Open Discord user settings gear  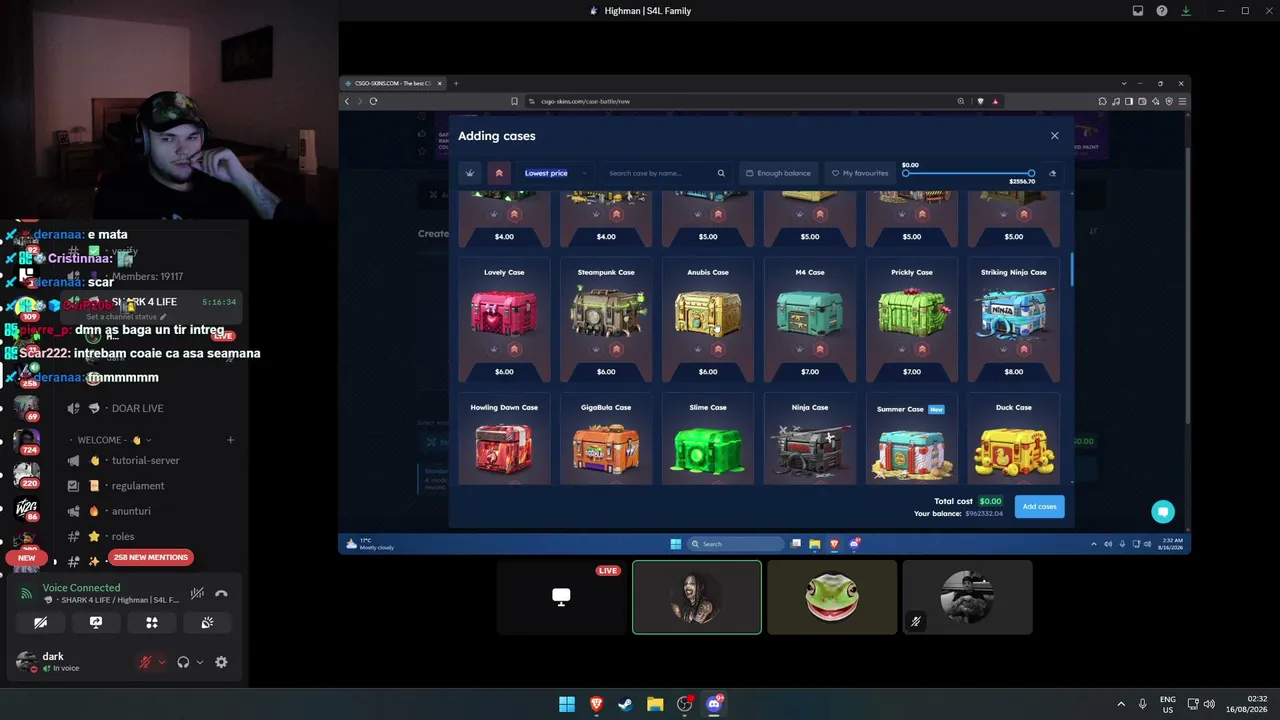click(x=221, y=662)
